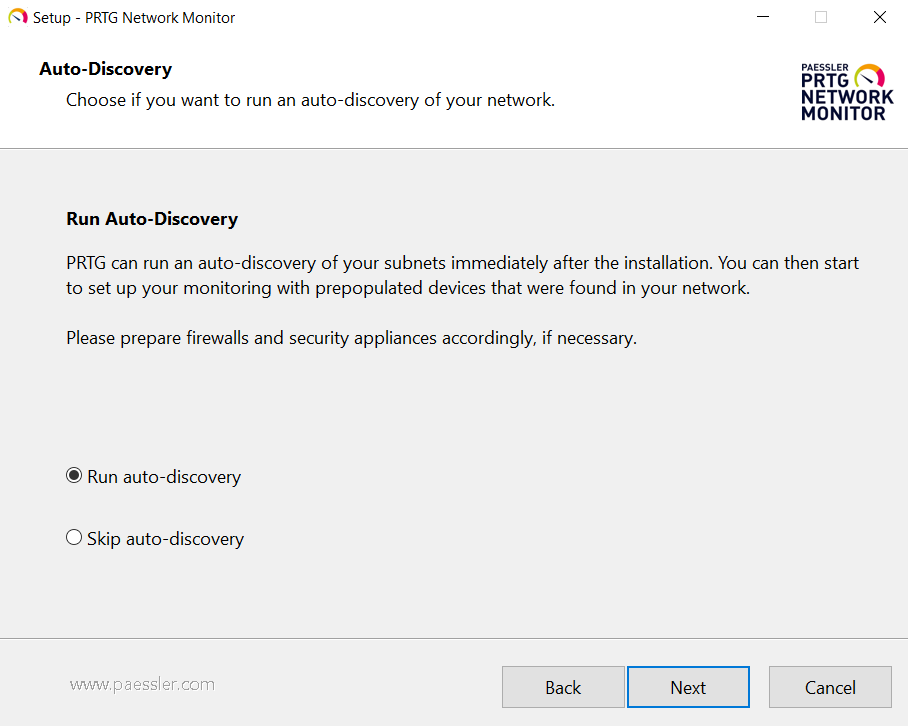
Task: Click the paragraph about prepopulated devices
Action: (462, 275)
